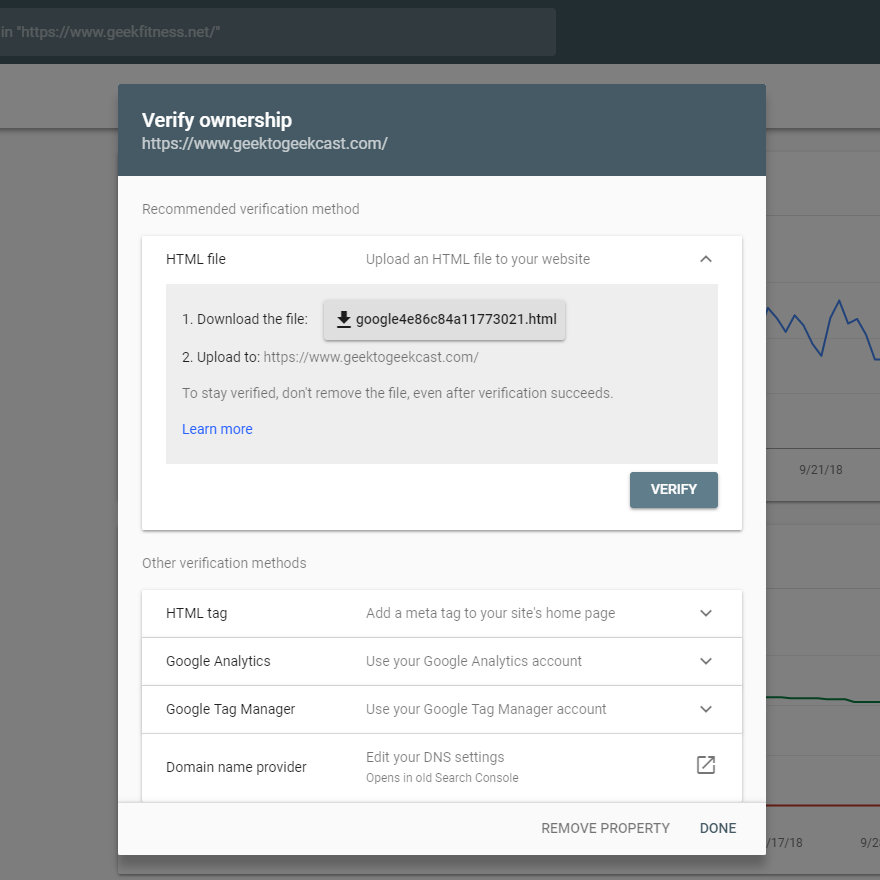Click the external link icon beside DNS settings
Screen dimensions: 880x880
pos(706,764)
